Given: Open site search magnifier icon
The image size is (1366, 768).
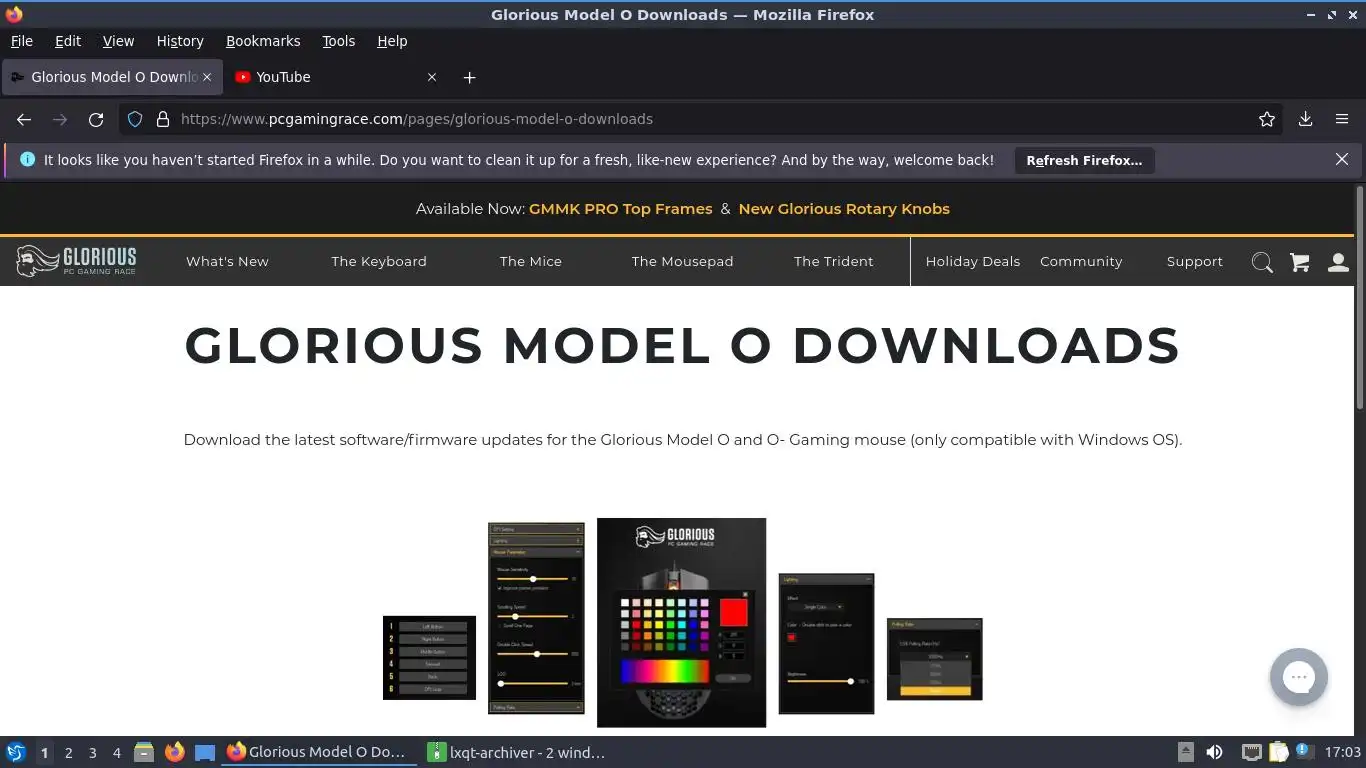Looking at the screenshot, I should (x=1262, y=262).
